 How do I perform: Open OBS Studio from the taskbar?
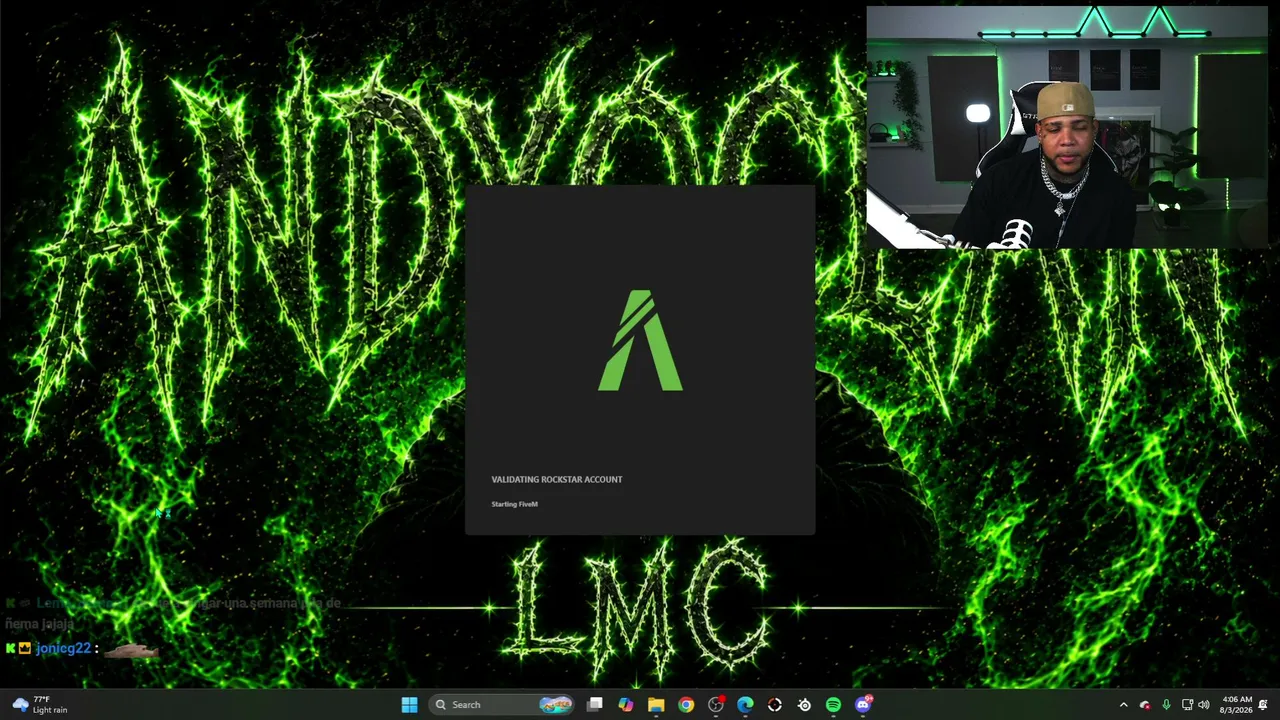(716, 705)
